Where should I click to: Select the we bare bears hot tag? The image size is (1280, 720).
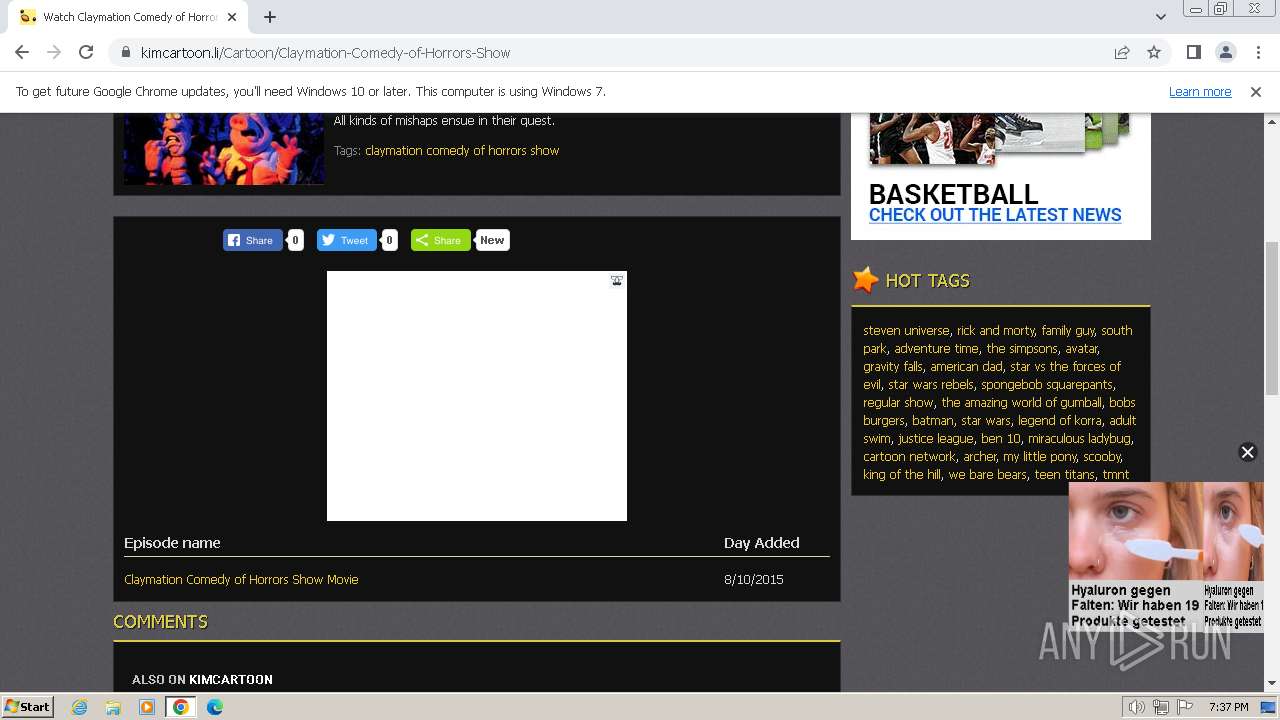[987, 475]
